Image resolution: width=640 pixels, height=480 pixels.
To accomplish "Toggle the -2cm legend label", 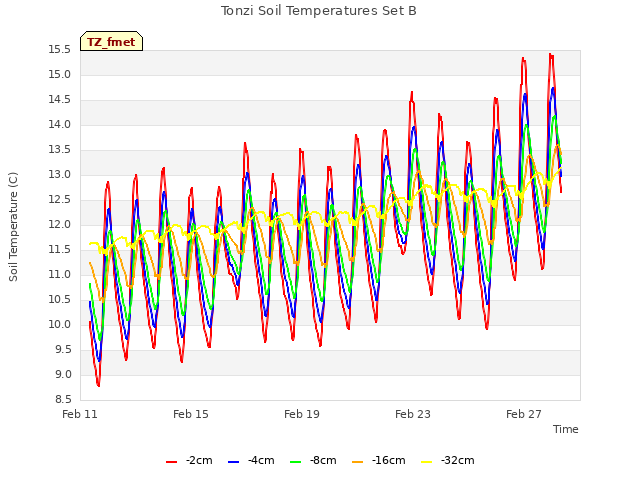I will pos(199,460).
